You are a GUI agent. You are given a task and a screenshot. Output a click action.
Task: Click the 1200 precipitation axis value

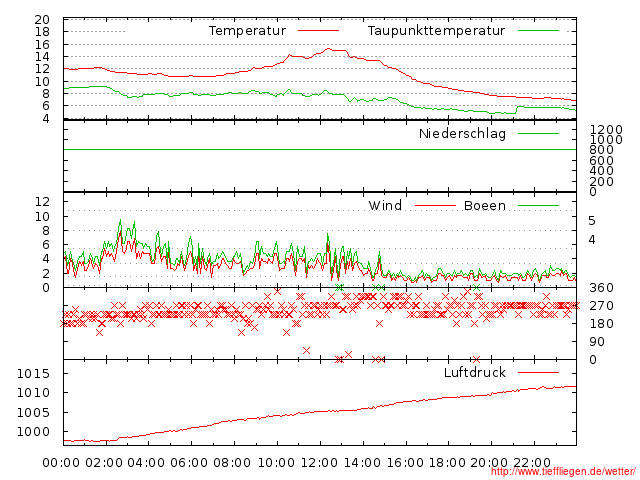tap(606, 130)
